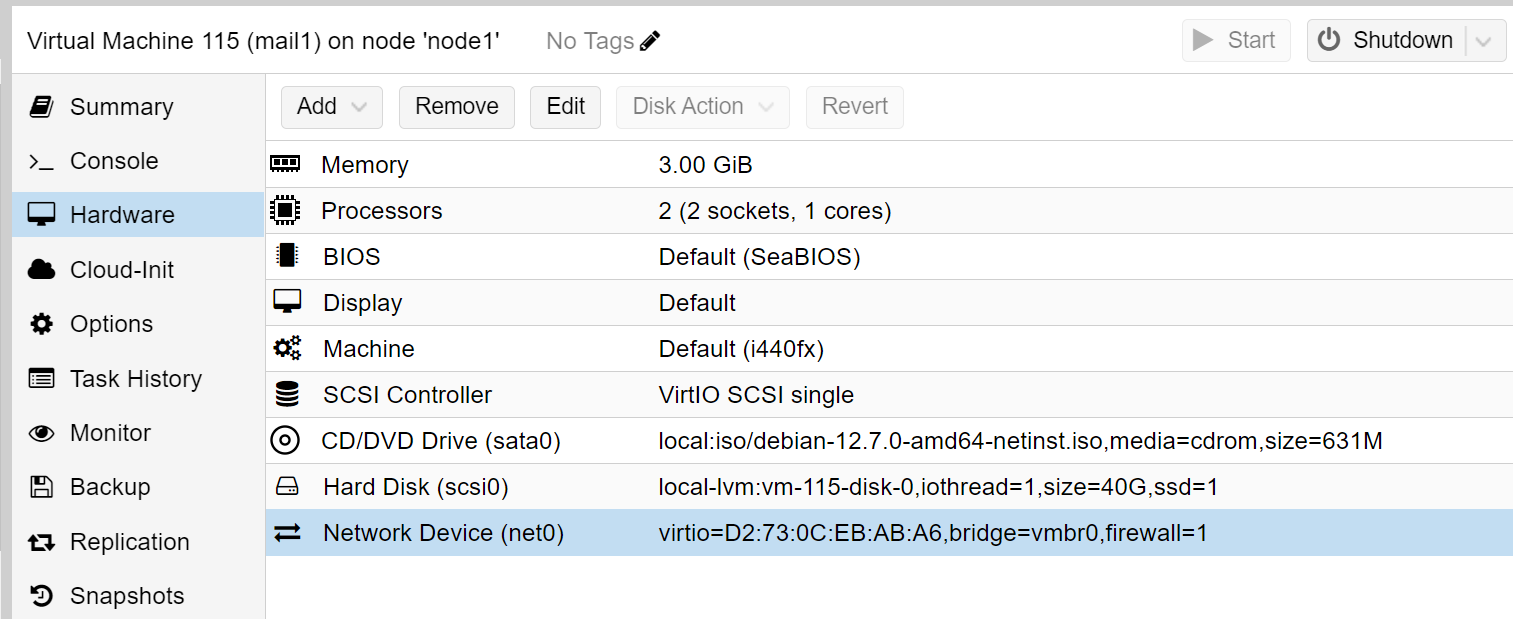Select the Machine gears icon
Screen dimensions: 1513x619
pos(288,348)
